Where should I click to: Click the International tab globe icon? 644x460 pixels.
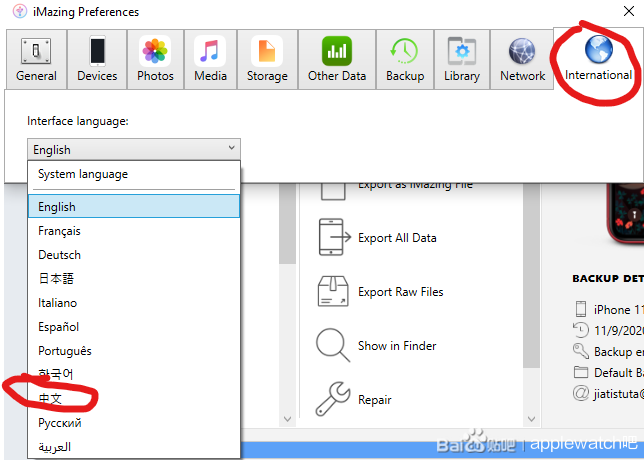[x=598, y=50]
